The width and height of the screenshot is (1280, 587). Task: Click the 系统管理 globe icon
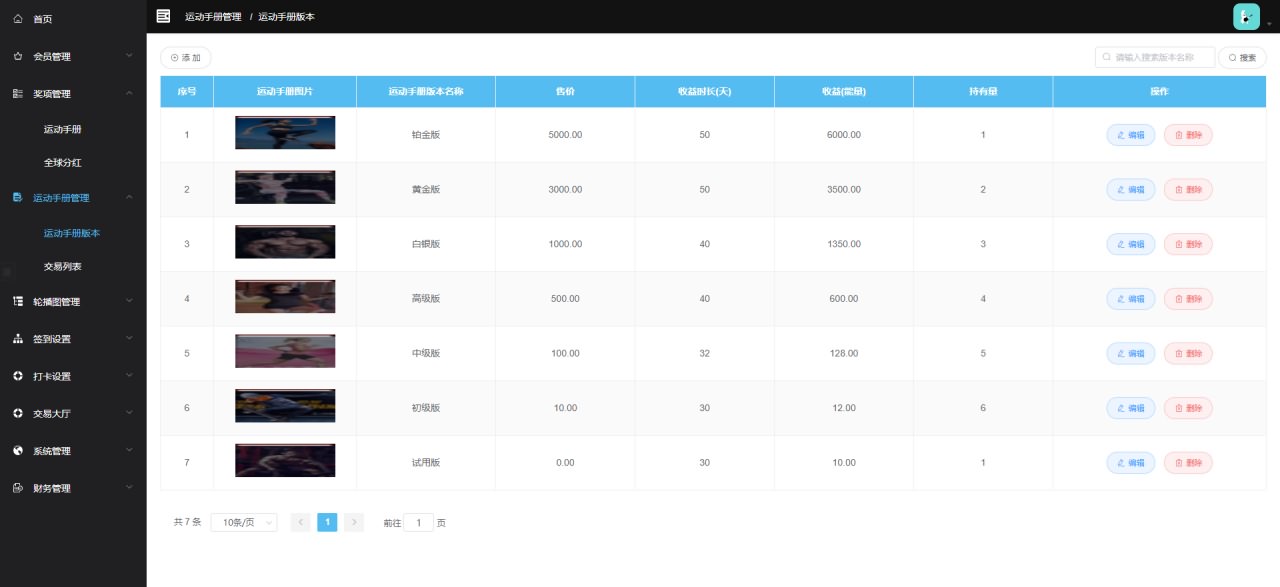(18, 451)
